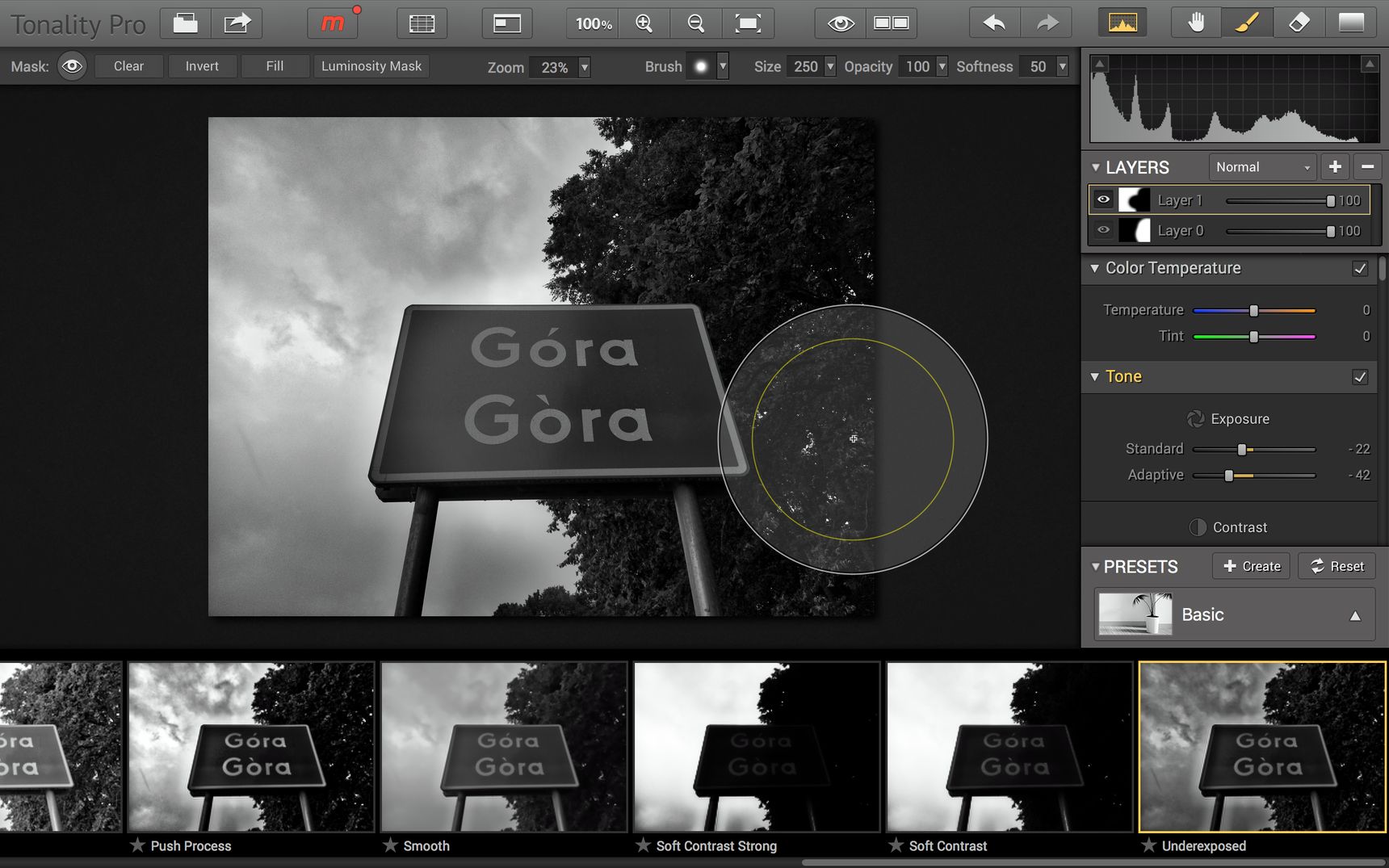Select the Eraser tool
Viewport: 1389px width, 868px height.
(1299, 23)
